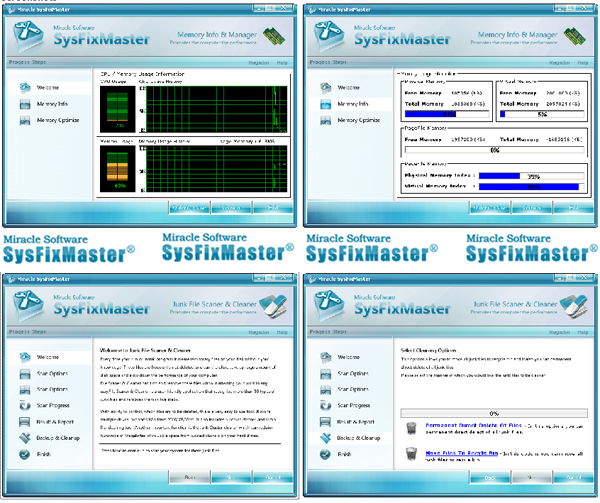Click PageFile memory bar showing 0%

click(494, 150)
